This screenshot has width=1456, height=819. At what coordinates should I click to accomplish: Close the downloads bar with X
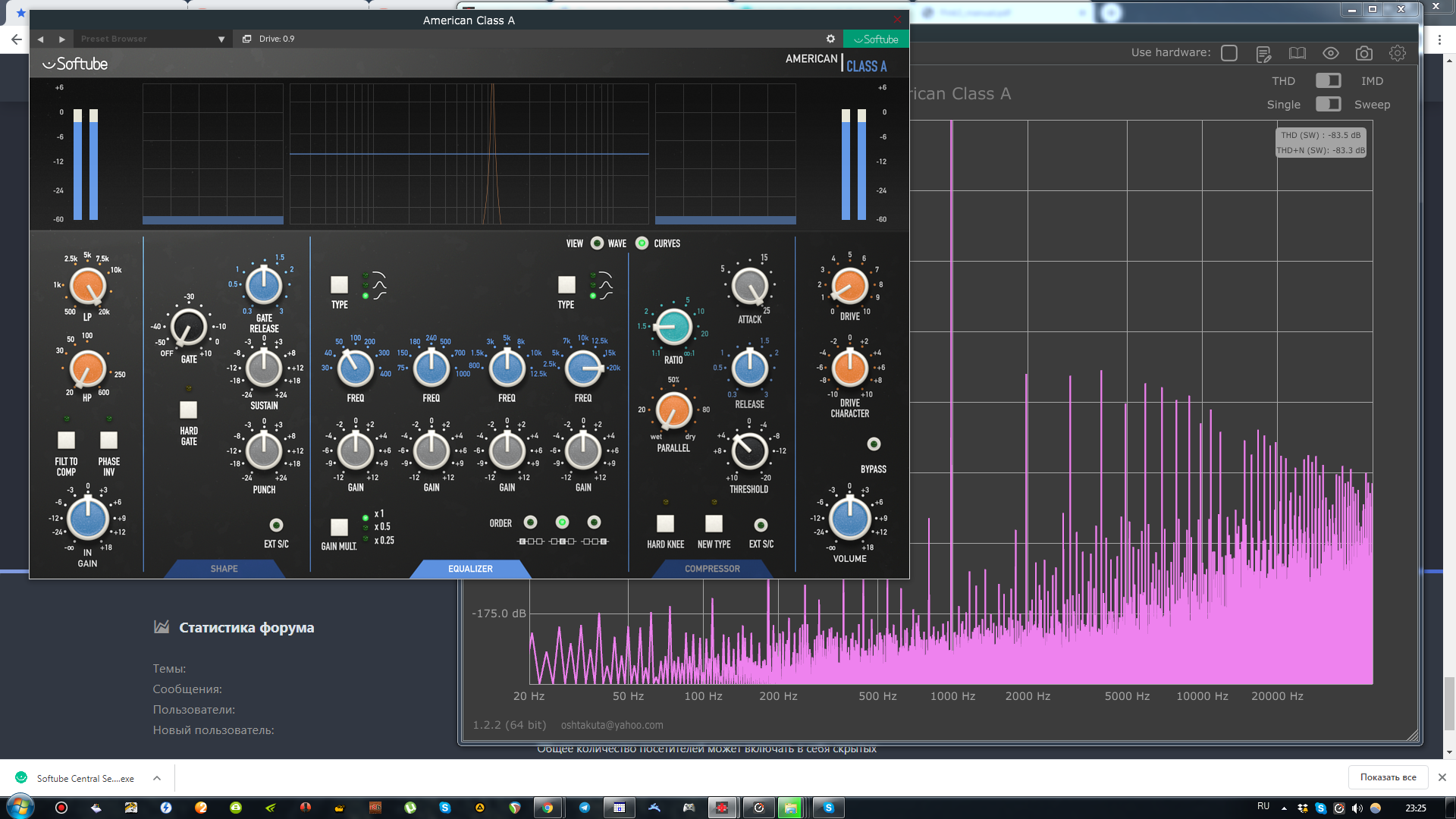[x=1442, y=777]
